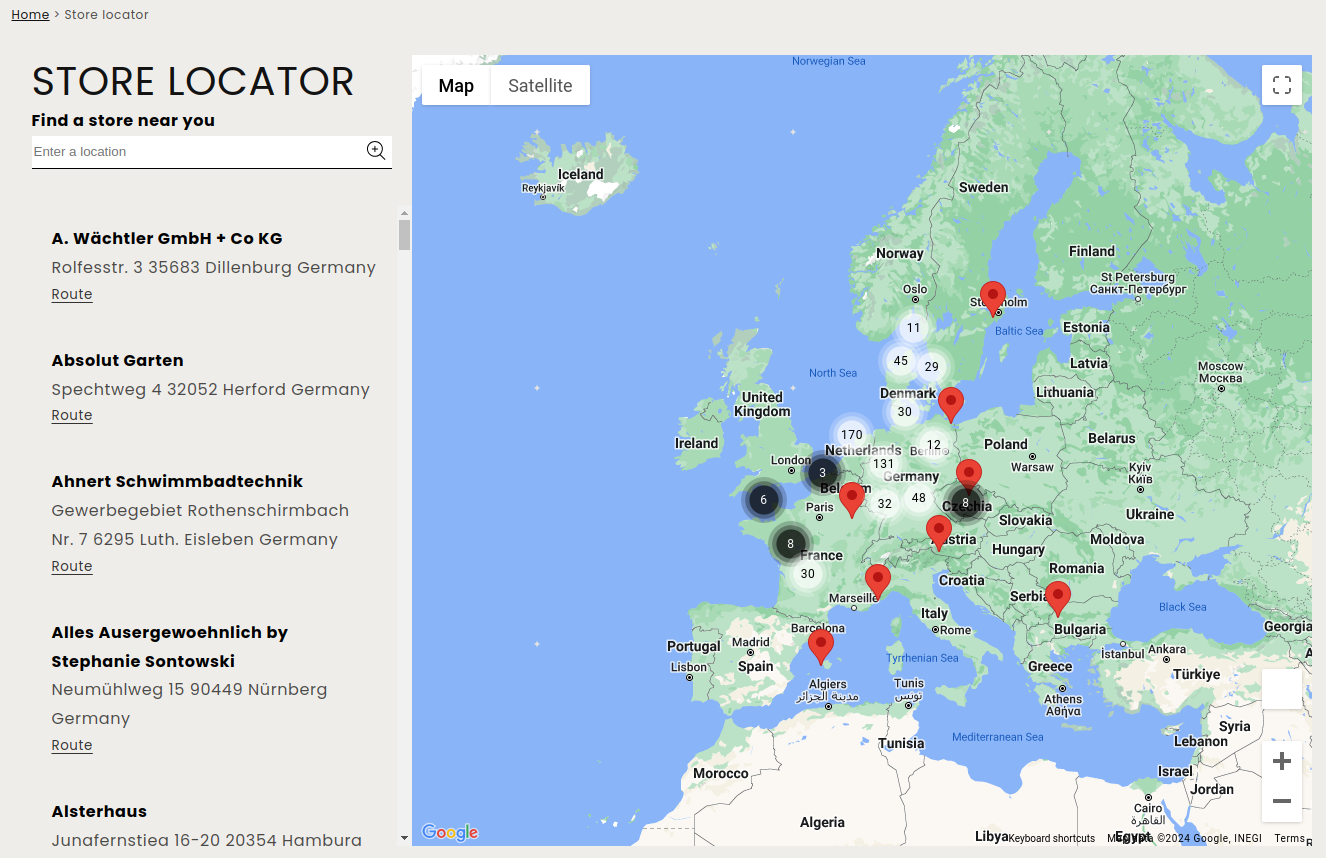Viewport: 1326px width, 858px height.
Task: Open Route for A. Wächtler GmbH
Action: [72, 294]
